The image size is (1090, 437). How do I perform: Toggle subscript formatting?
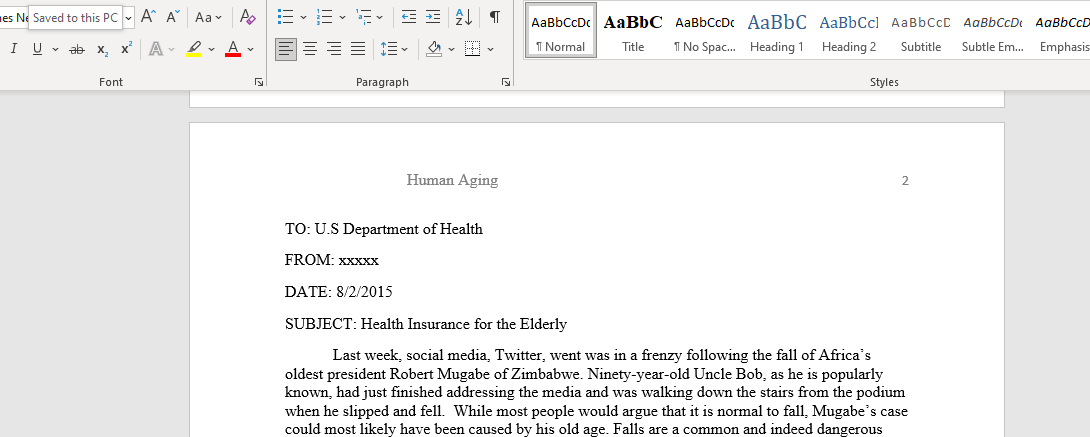pos(102,49)
